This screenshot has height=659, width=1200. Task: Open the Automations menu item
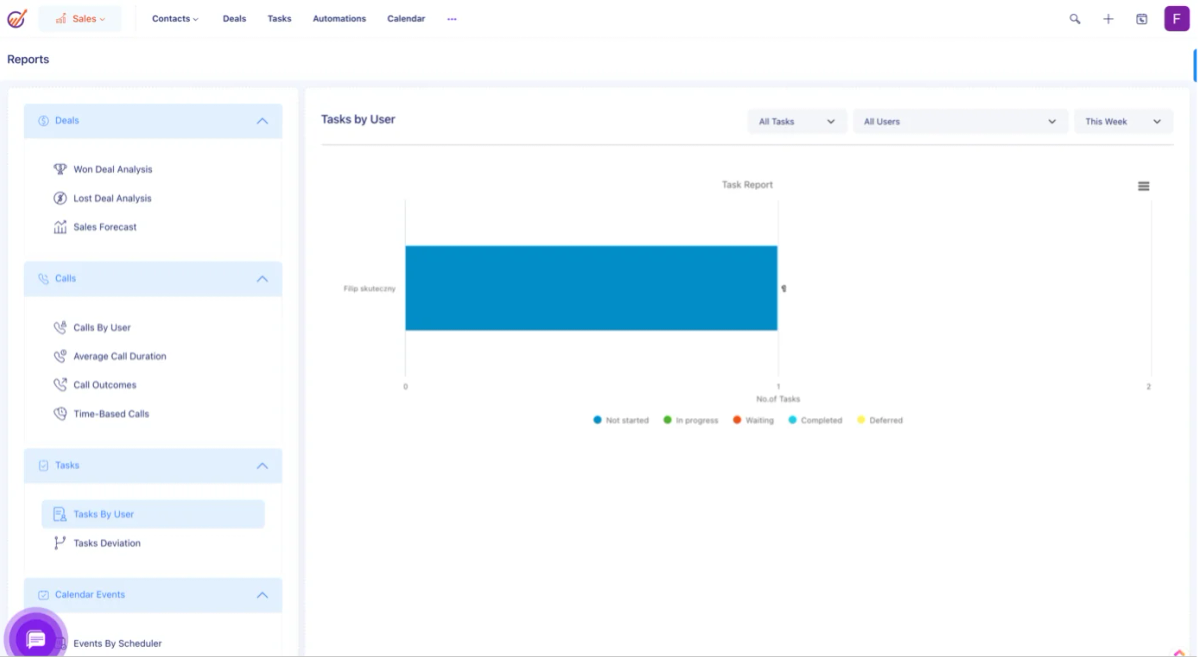coord(339,19)
